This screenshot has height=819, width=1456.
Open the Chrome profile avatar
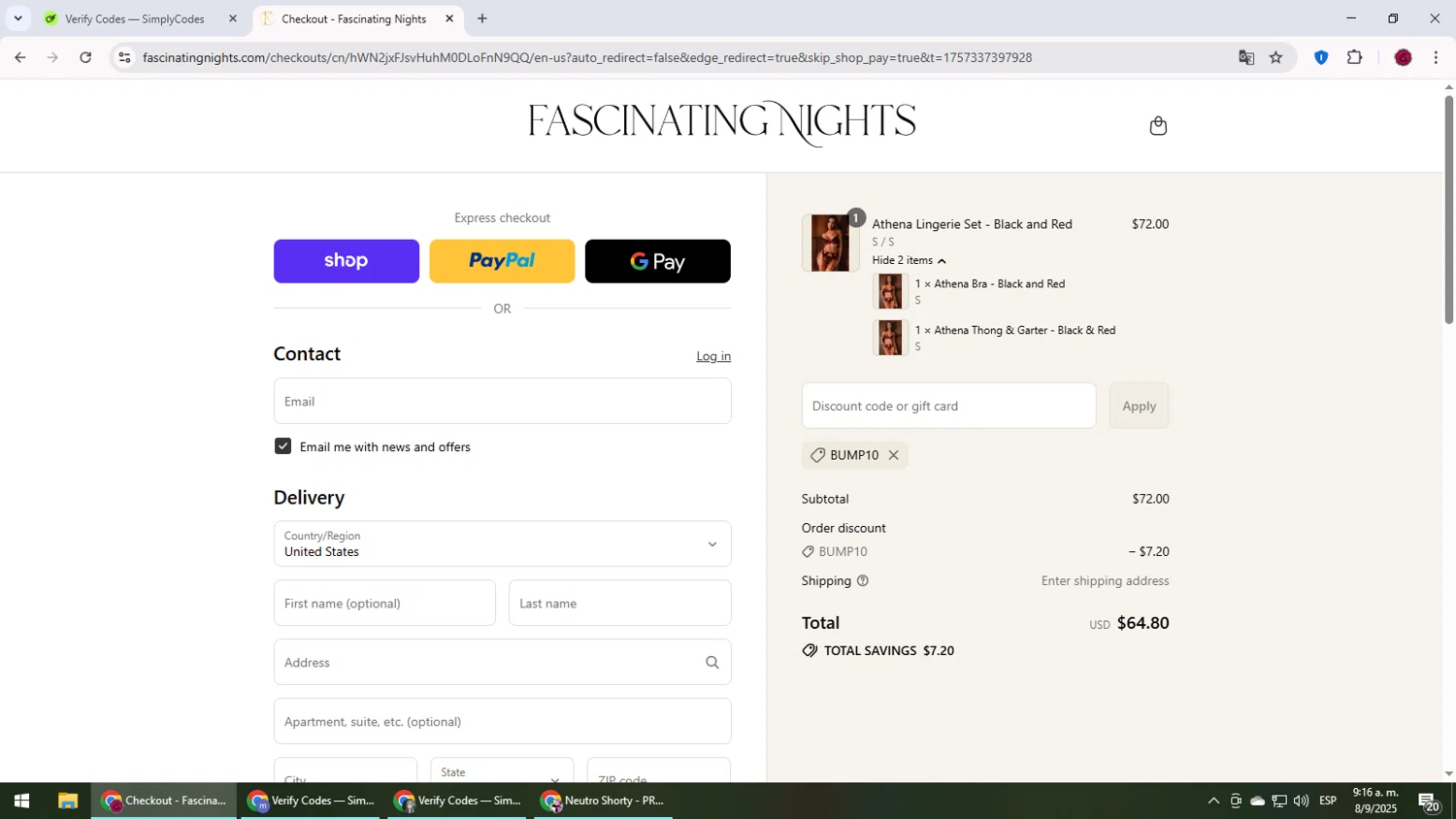pyautogui.click(x=1403, y=57)
